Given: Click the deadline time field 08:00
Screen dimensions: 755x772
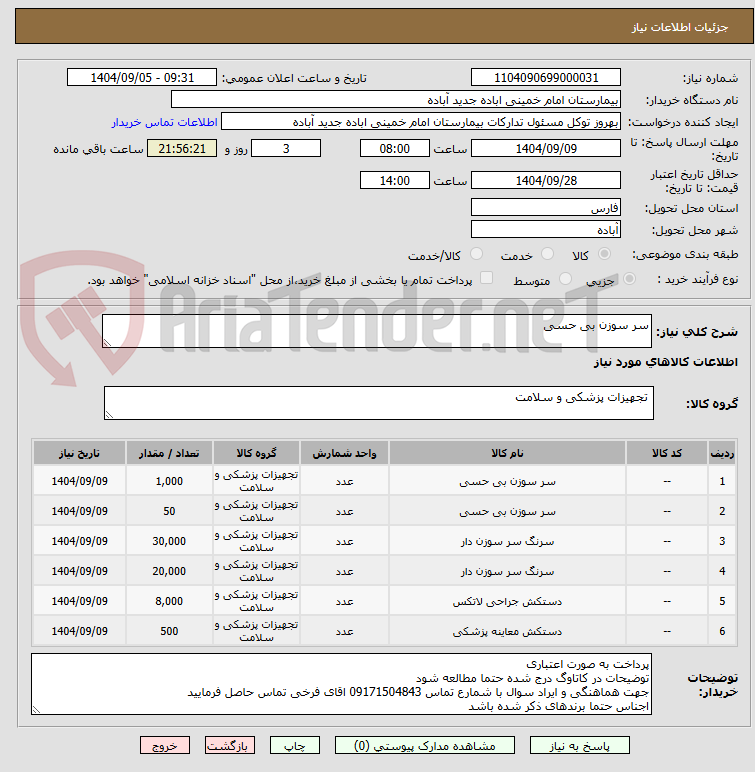Looking at the screenshot, I should point(394,148).
